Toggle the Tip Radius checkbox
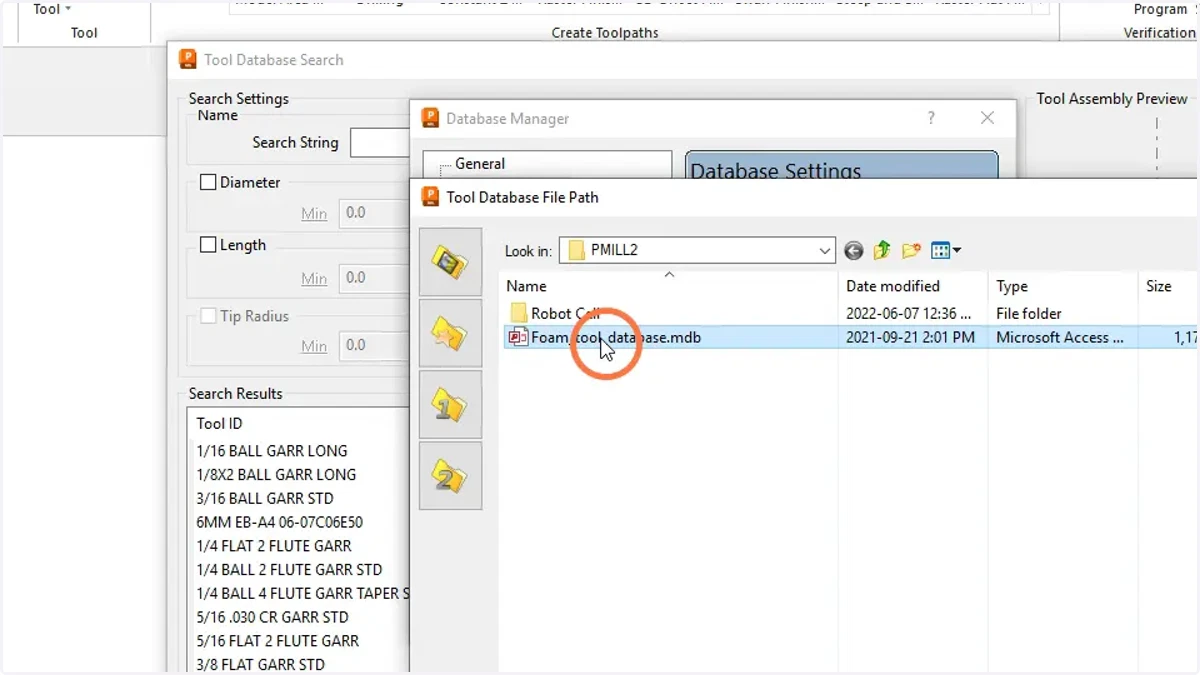The image size is (1200, 675). 208,316
